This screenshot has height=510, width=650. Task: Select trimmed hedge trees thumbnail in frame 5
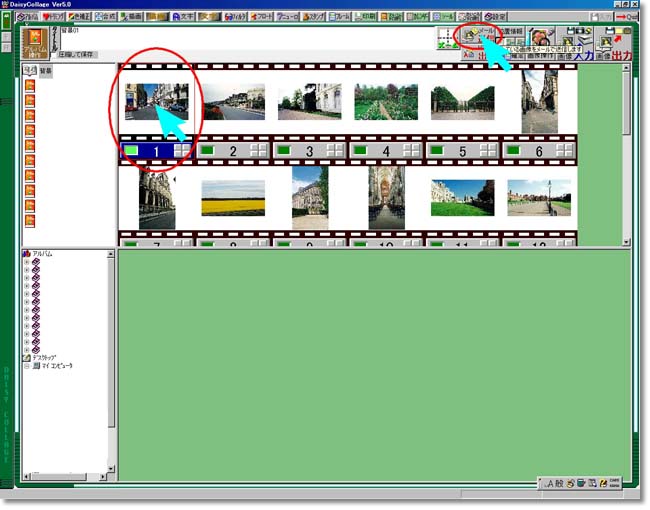pyautogui.click(x=463, y=102)
